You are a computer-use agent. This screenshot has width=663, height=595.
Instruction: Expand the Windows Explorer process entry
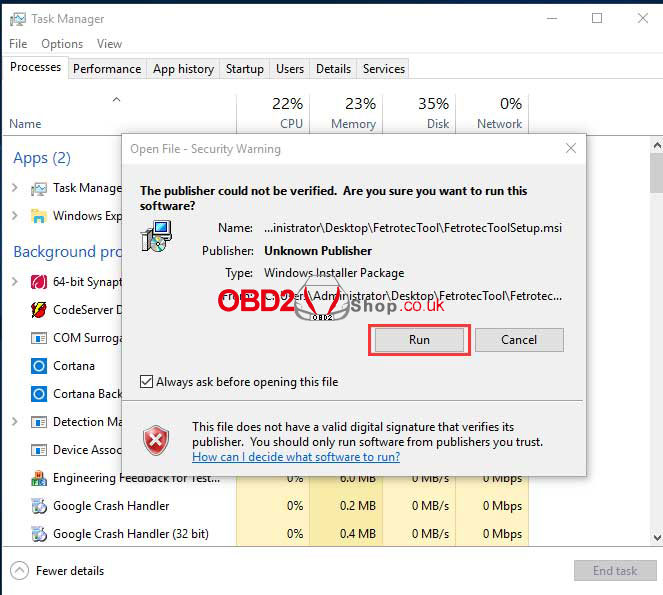(x=15, y=216)
